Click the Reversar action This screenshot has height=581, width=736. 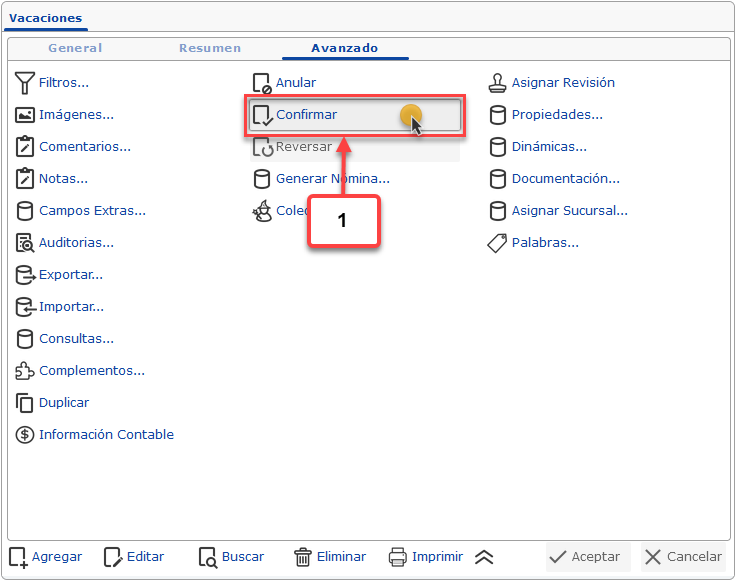tap(354, 147)
